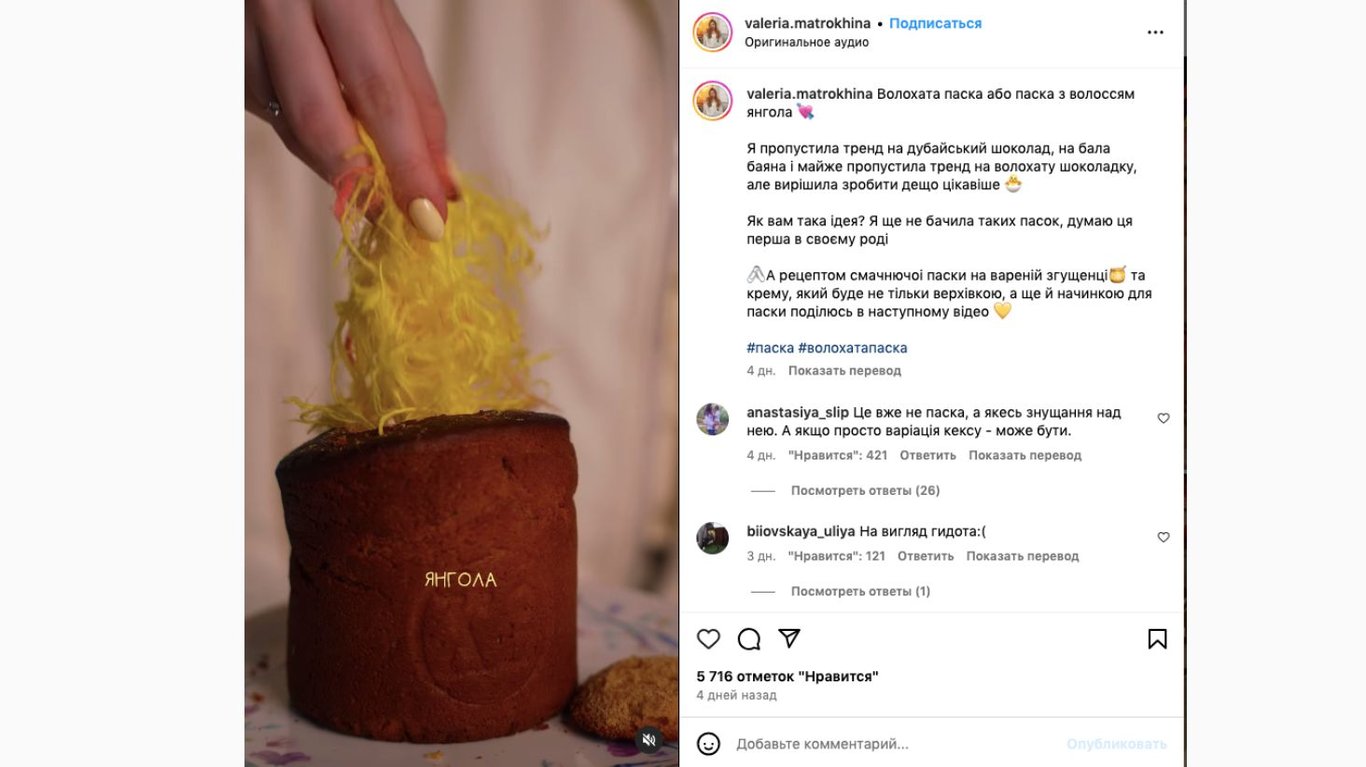The height and width of the screenshot is (767, 1366).
Task: Open the emoji picker in the comment field
Action: click(x=710, y=742)
